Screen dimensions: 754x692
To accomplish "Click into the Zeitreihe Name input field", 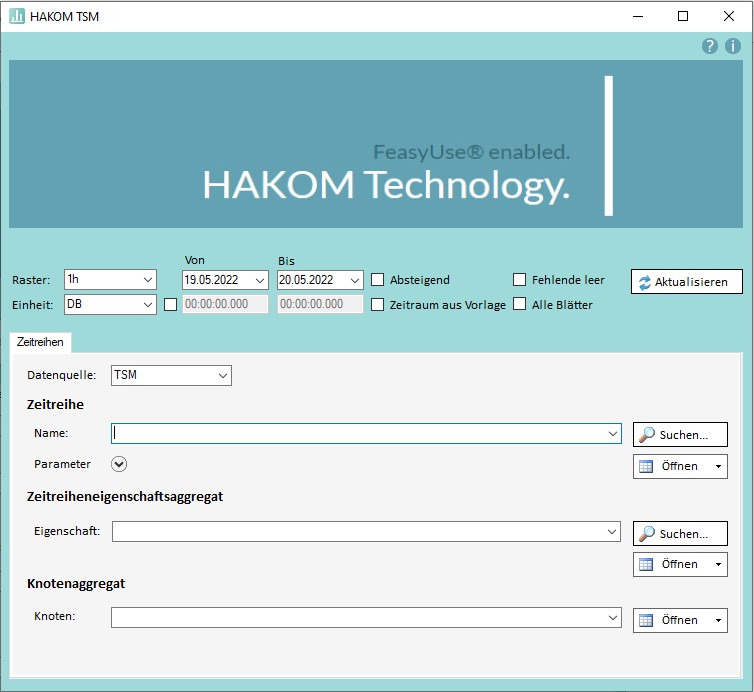I will [360, 434].
